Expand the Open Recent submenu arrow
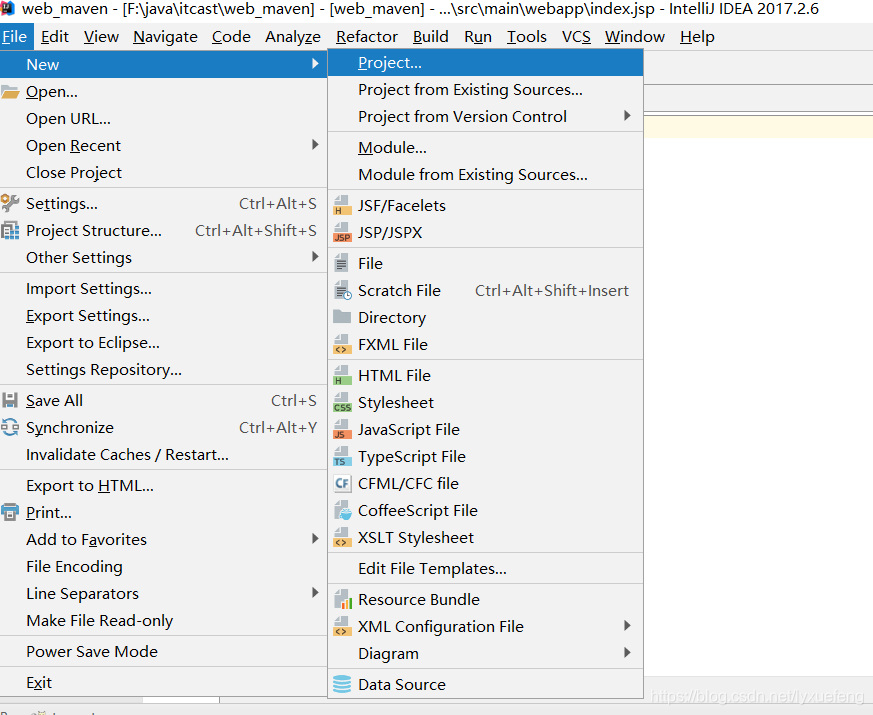The image size is (873, 715). coord(315,145)
